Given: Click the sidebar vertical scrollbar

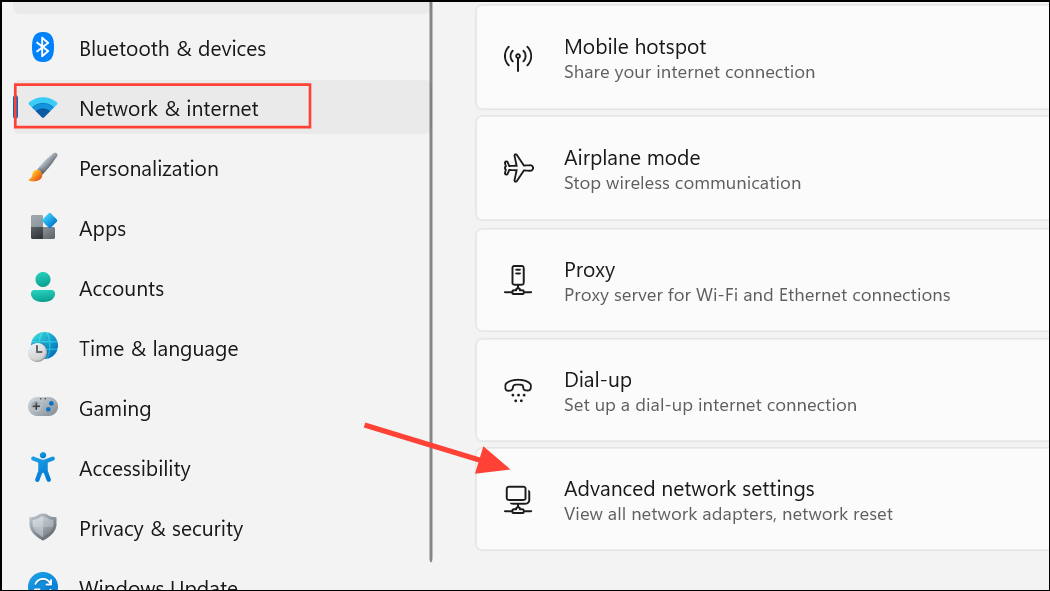Looking at the screenshot, I should 431,281.
